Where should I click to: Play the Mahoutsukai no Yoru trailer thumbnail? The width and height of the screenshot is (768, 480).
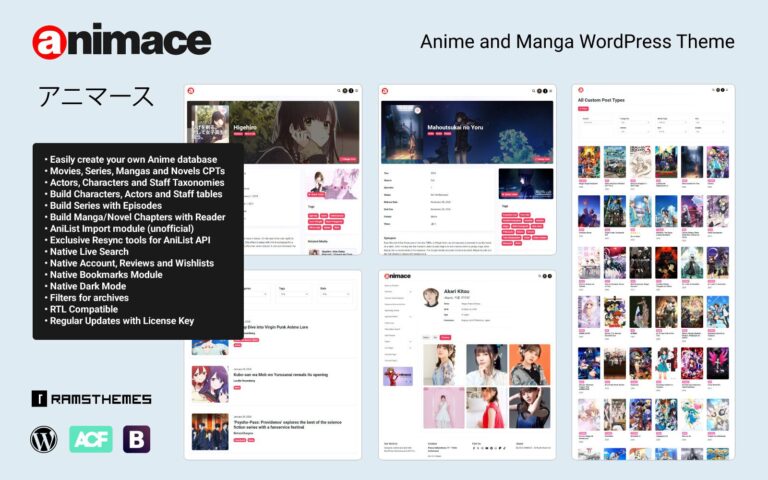click(526, 184)
